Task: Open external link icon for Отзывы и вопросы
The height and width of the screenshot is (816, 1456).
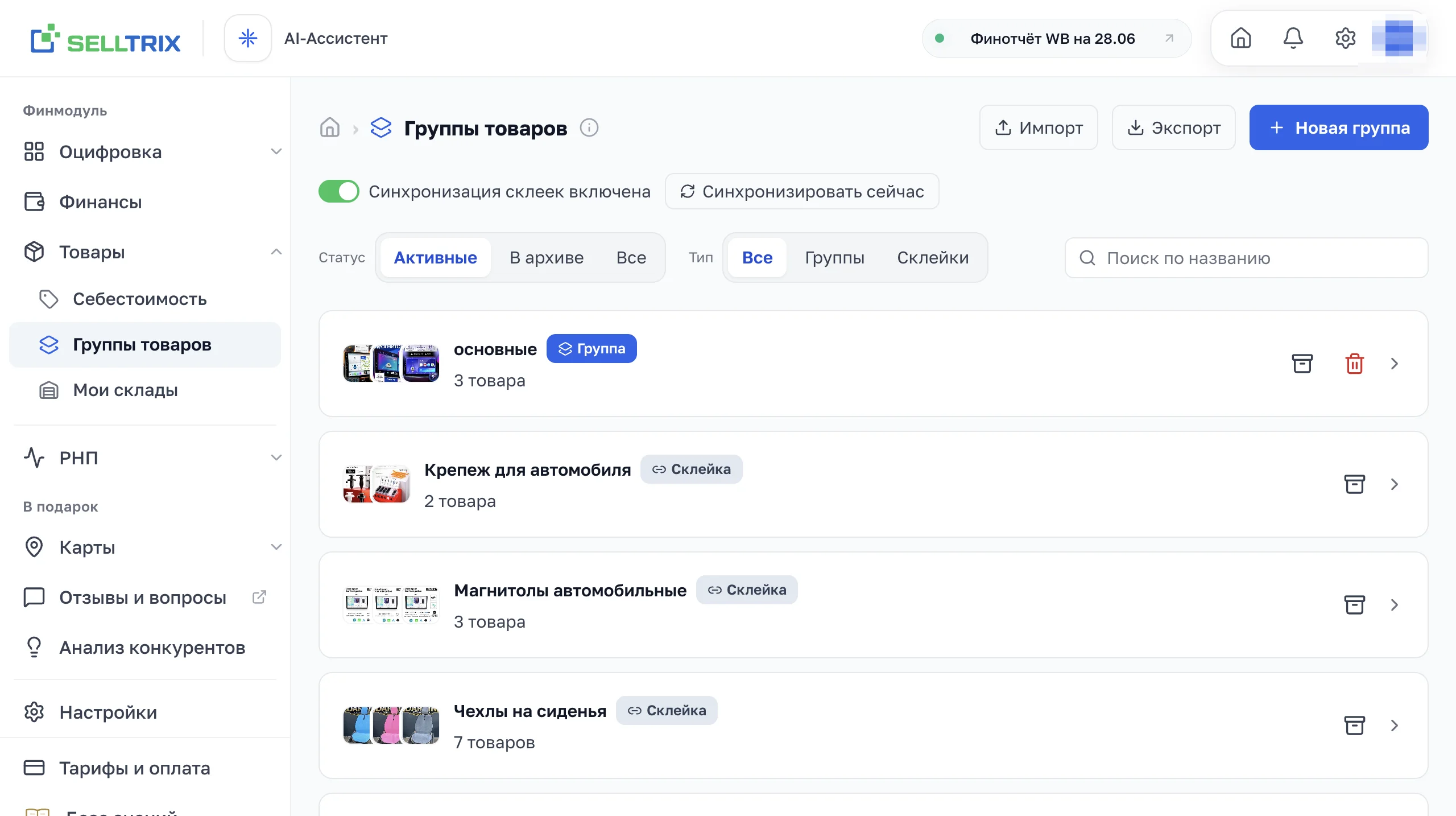Action: click(259, 597)
